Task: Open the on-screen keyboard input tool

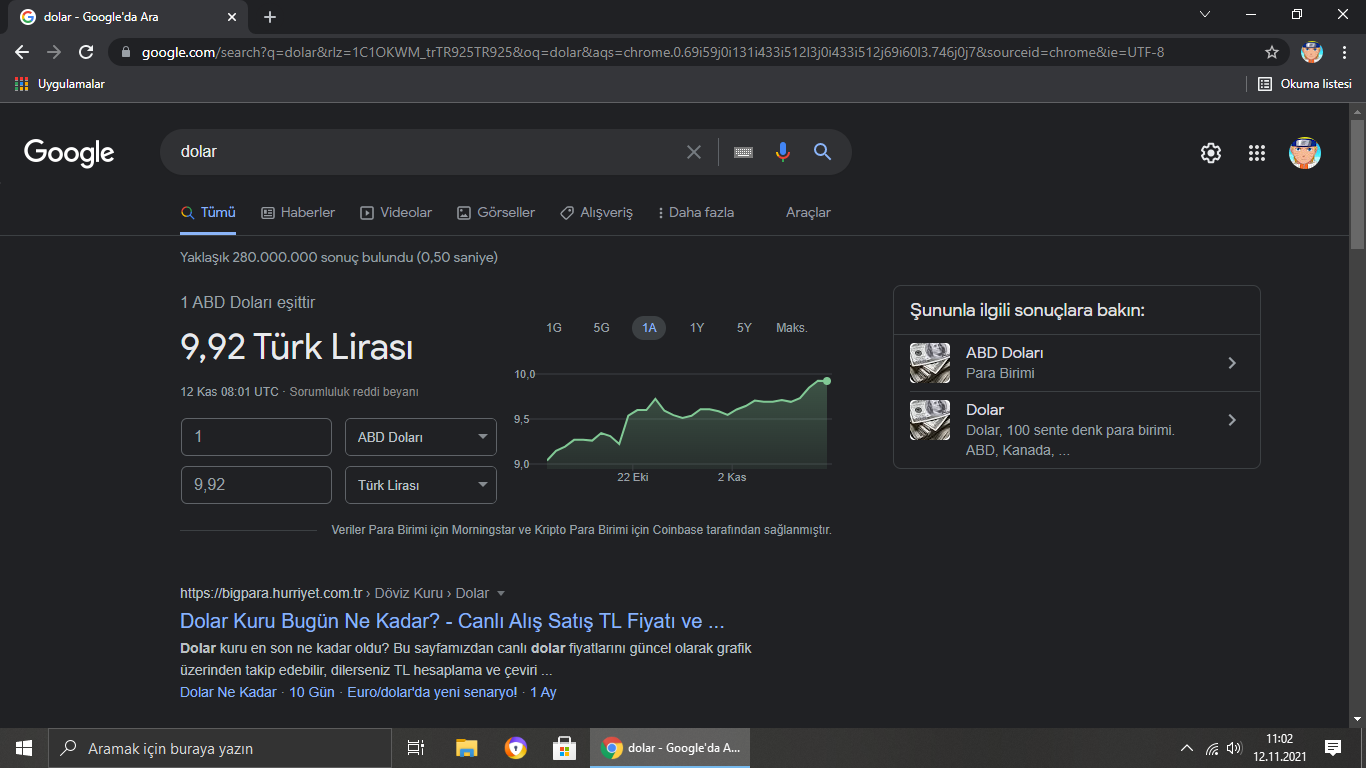Action: point(743,152)
